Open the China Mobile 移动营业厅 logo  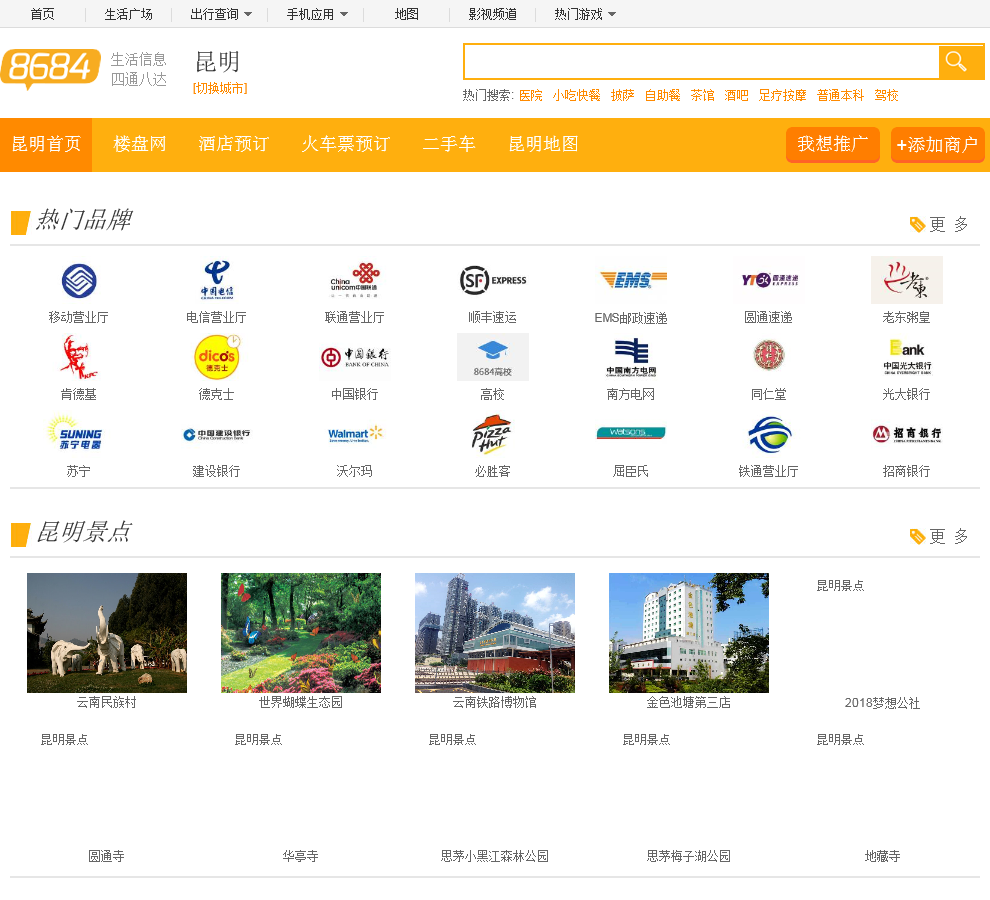tap(79, 280)
